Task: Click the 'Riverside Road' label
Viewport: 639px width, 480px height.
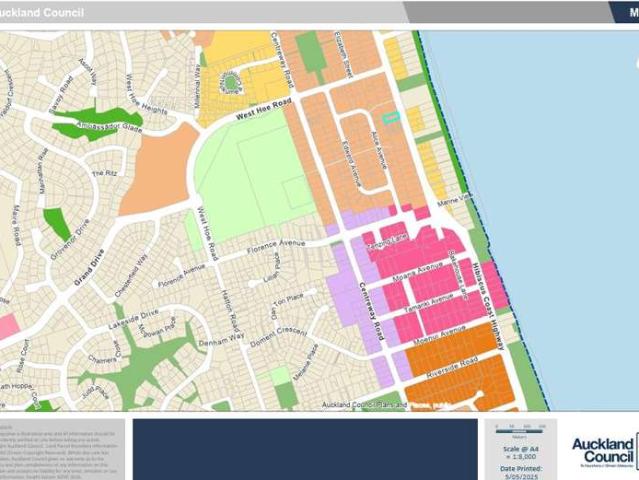Action: tap(452, 368)
